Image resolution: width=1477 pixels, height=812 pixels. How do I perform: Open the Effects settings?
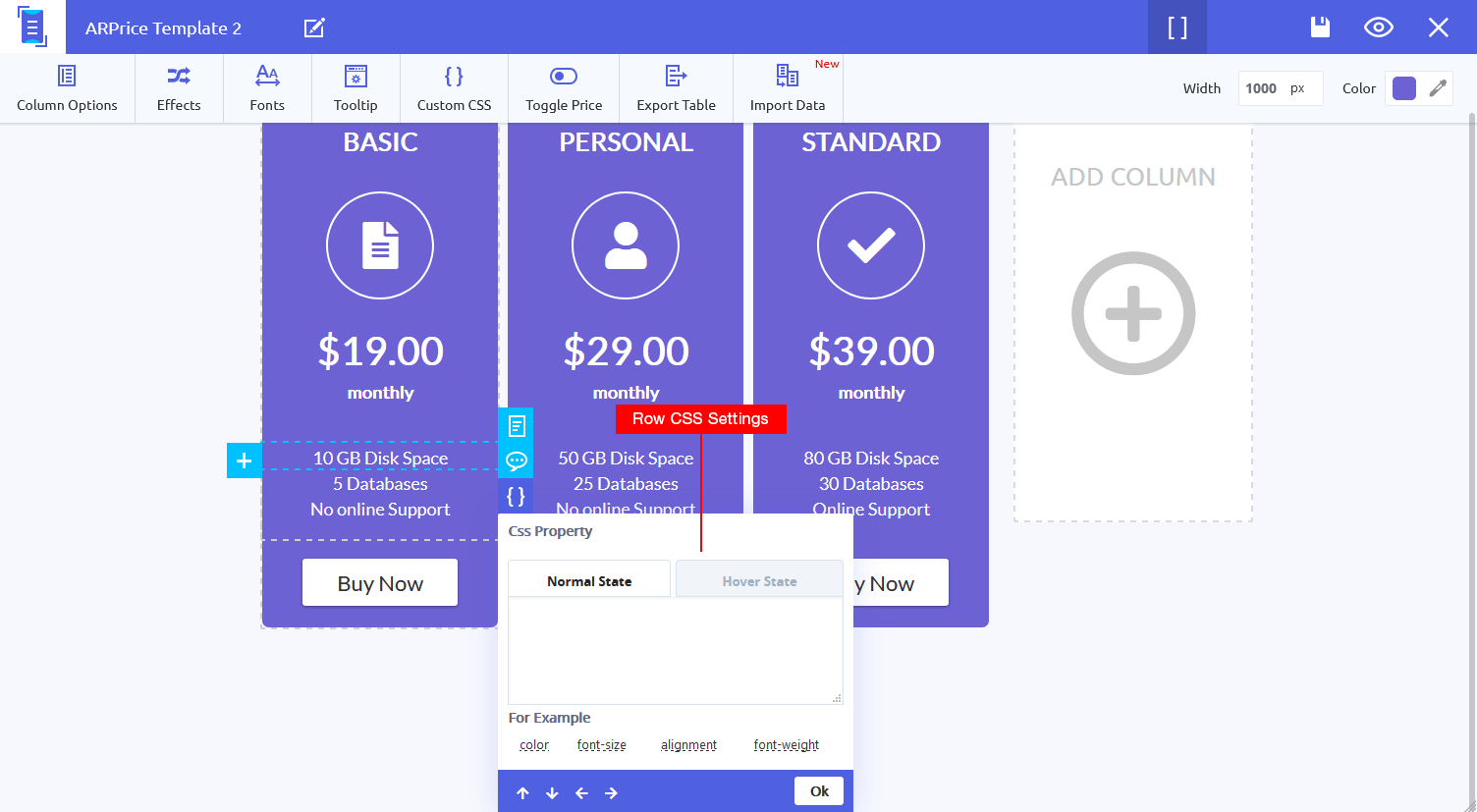pos(179,88)
